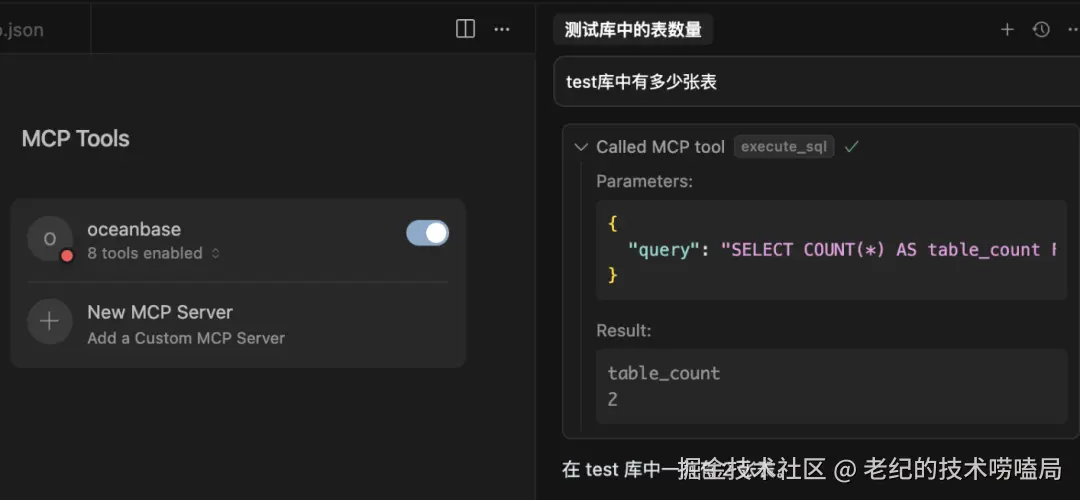Click the split editor icon
Viewport: 1080px width, 500px height.
click(465, 29)
